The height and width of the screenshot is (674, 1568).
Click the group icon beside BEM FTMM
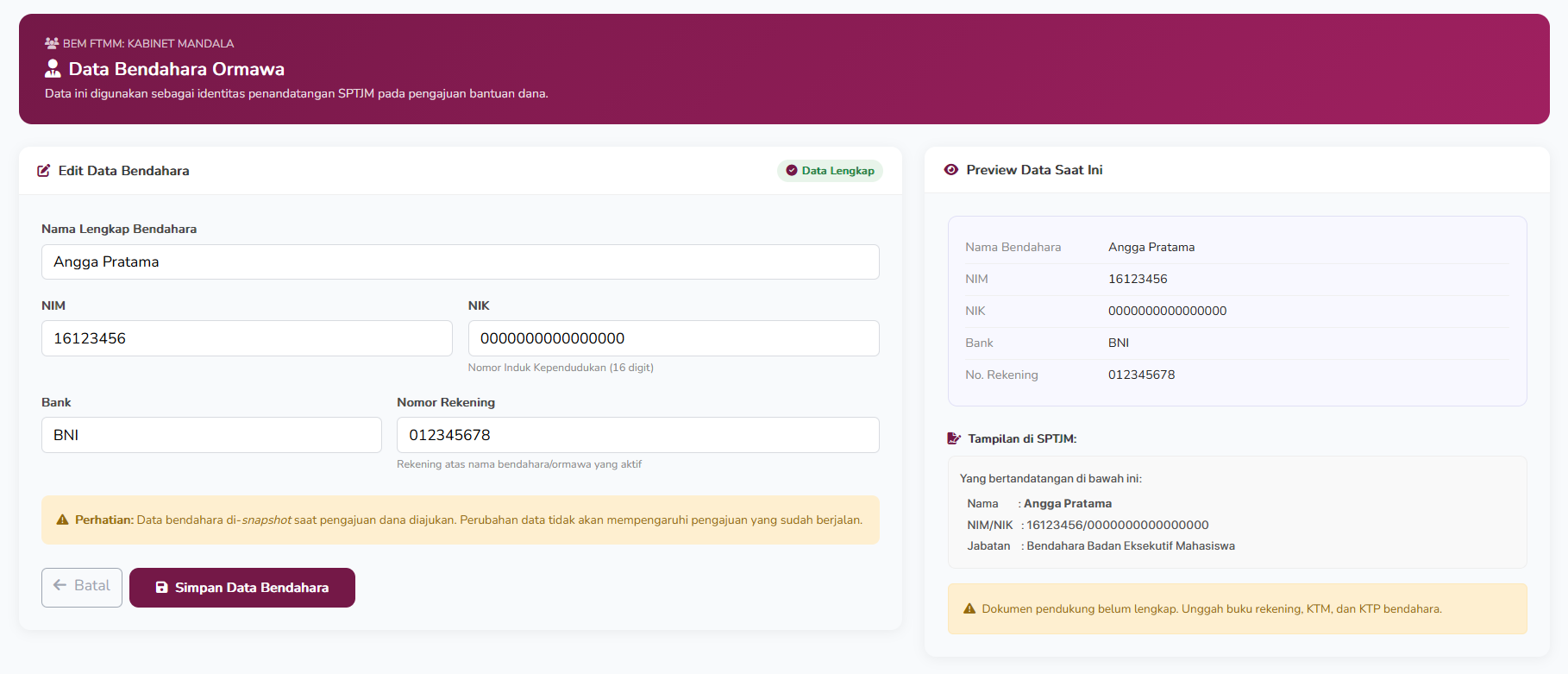click(52, 43)
